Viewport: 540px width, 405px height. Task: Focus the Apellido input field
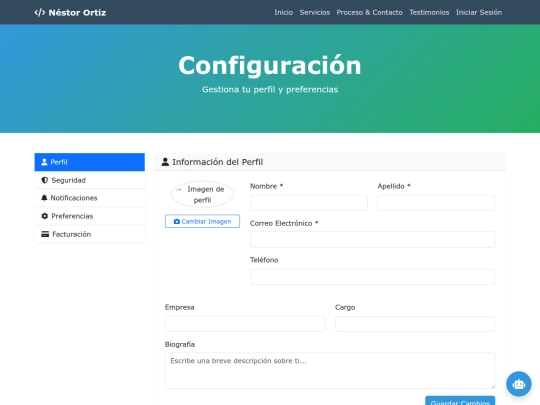click(436, 203)
